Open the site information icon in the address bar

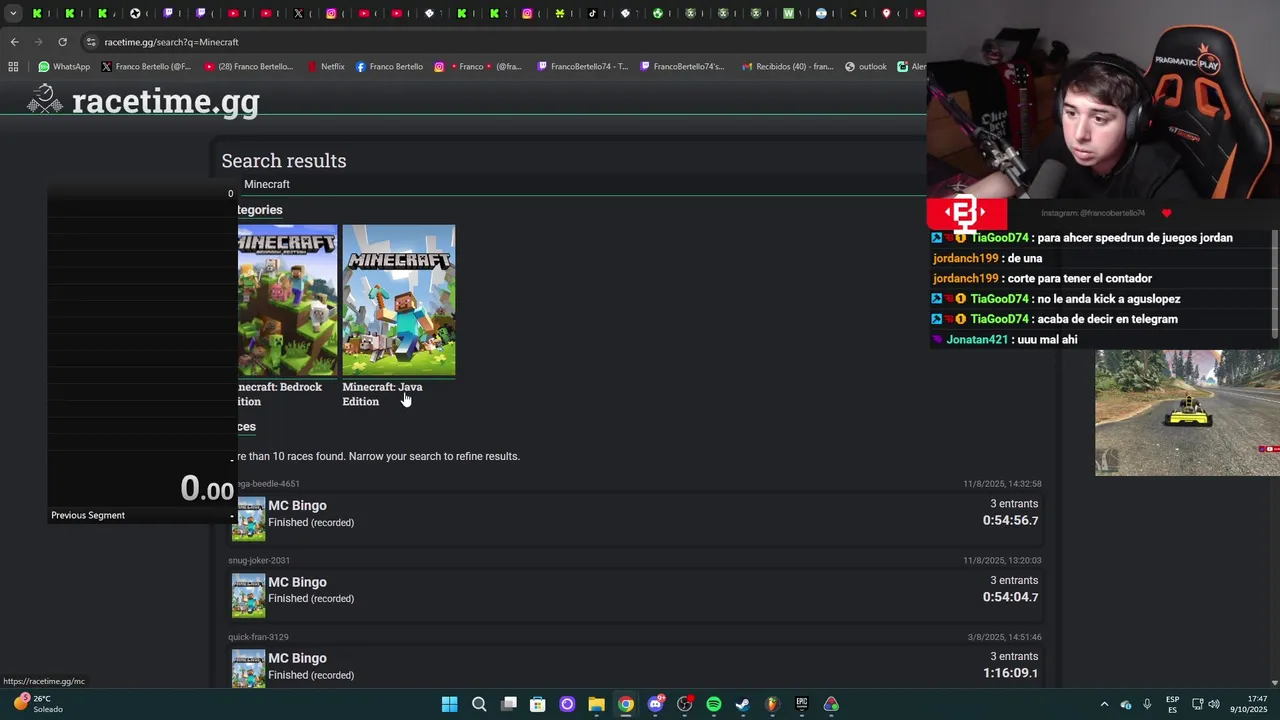91,42
